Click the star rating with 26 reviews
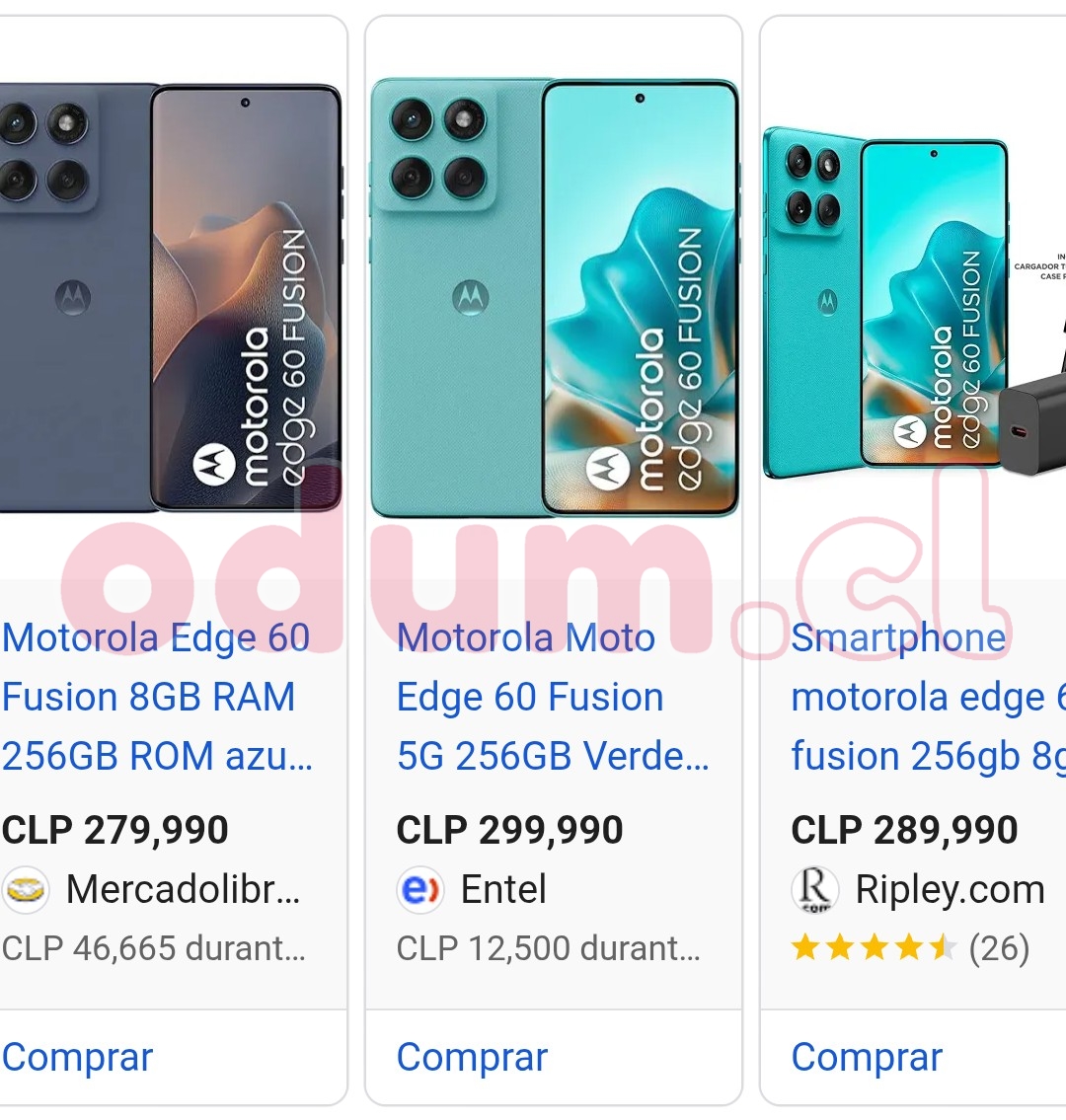This screenshot has height=1120, width=1066. 910,948
